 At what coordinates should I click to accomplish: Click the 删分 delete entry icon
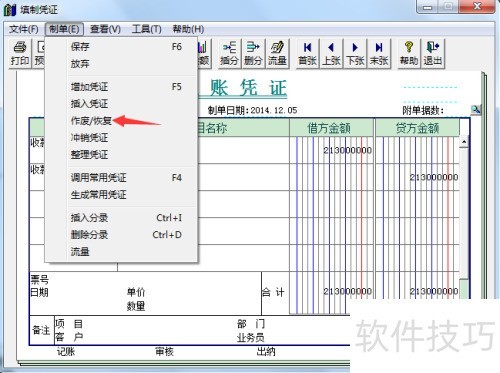point(253,53)
